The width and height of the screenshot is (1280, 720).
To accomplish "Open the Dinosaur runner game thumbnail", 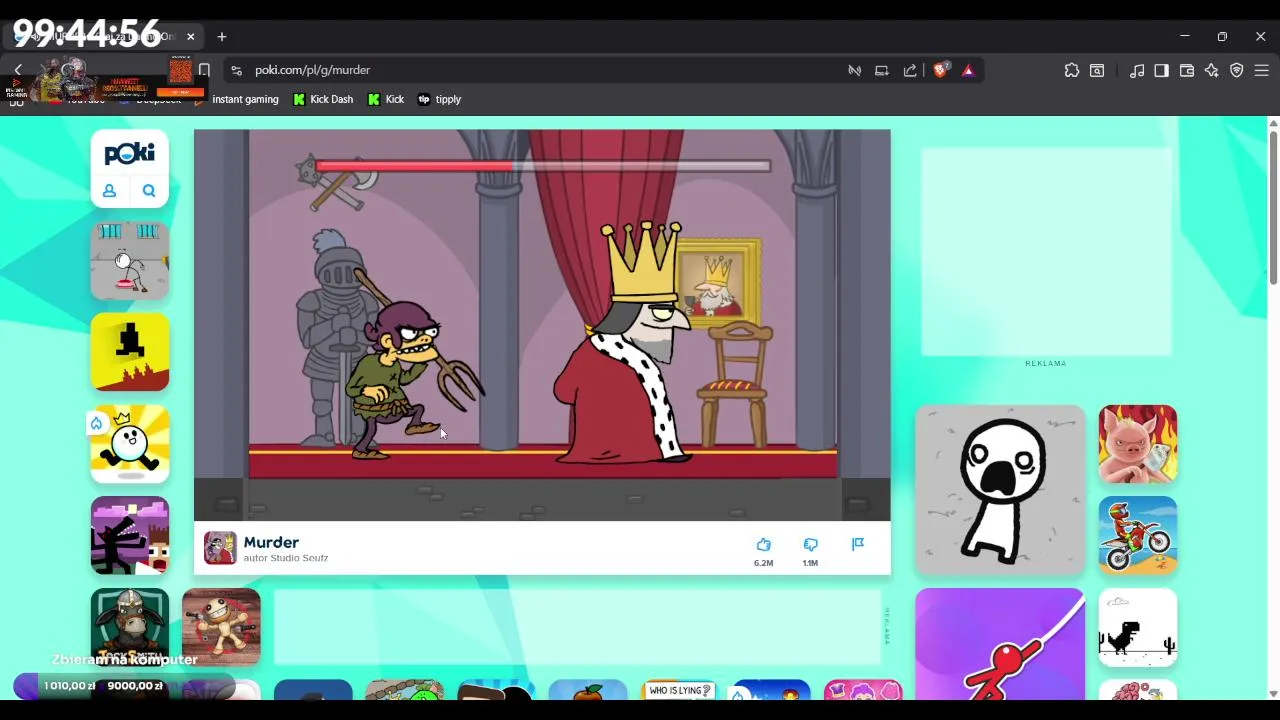I will coord(1138,627).
